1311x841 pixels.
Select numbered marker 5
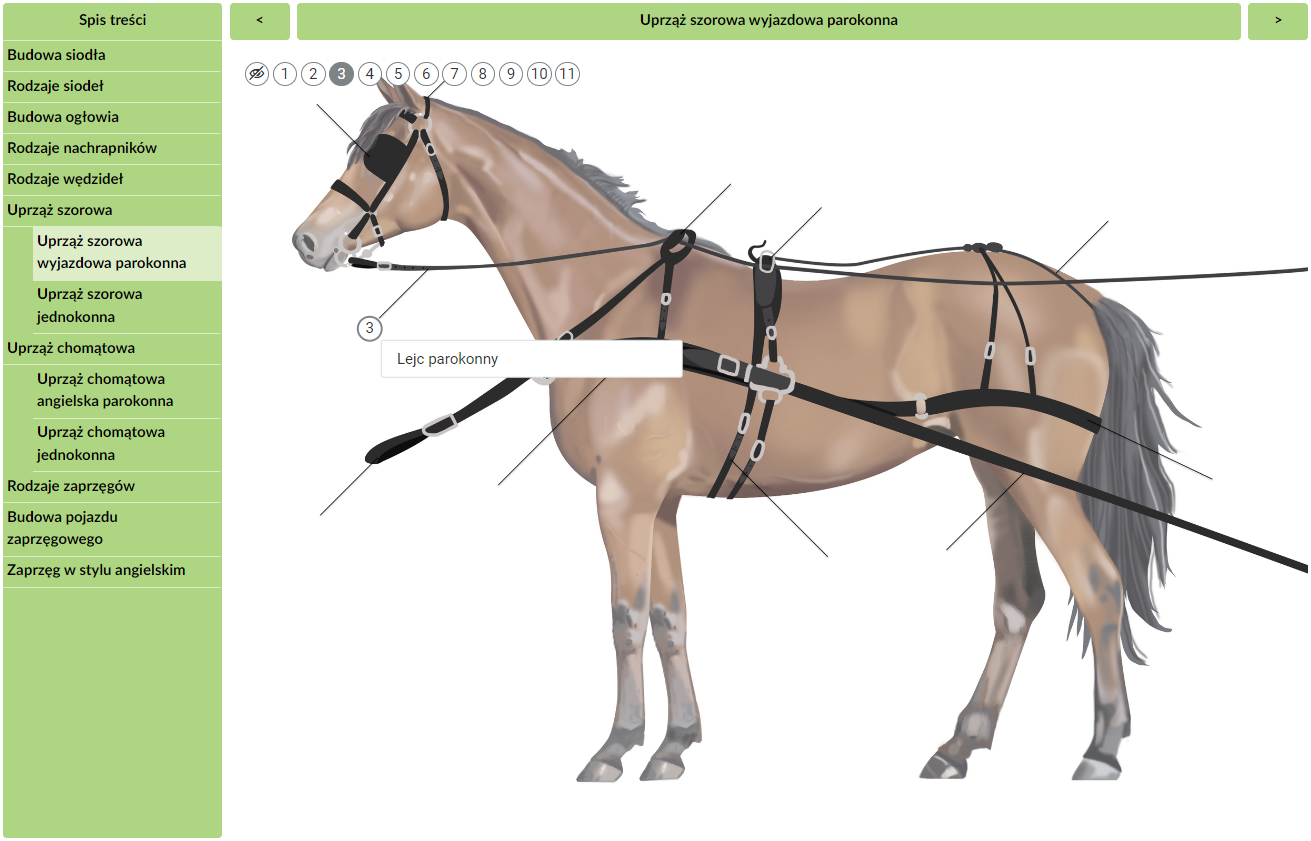(398, 74)
